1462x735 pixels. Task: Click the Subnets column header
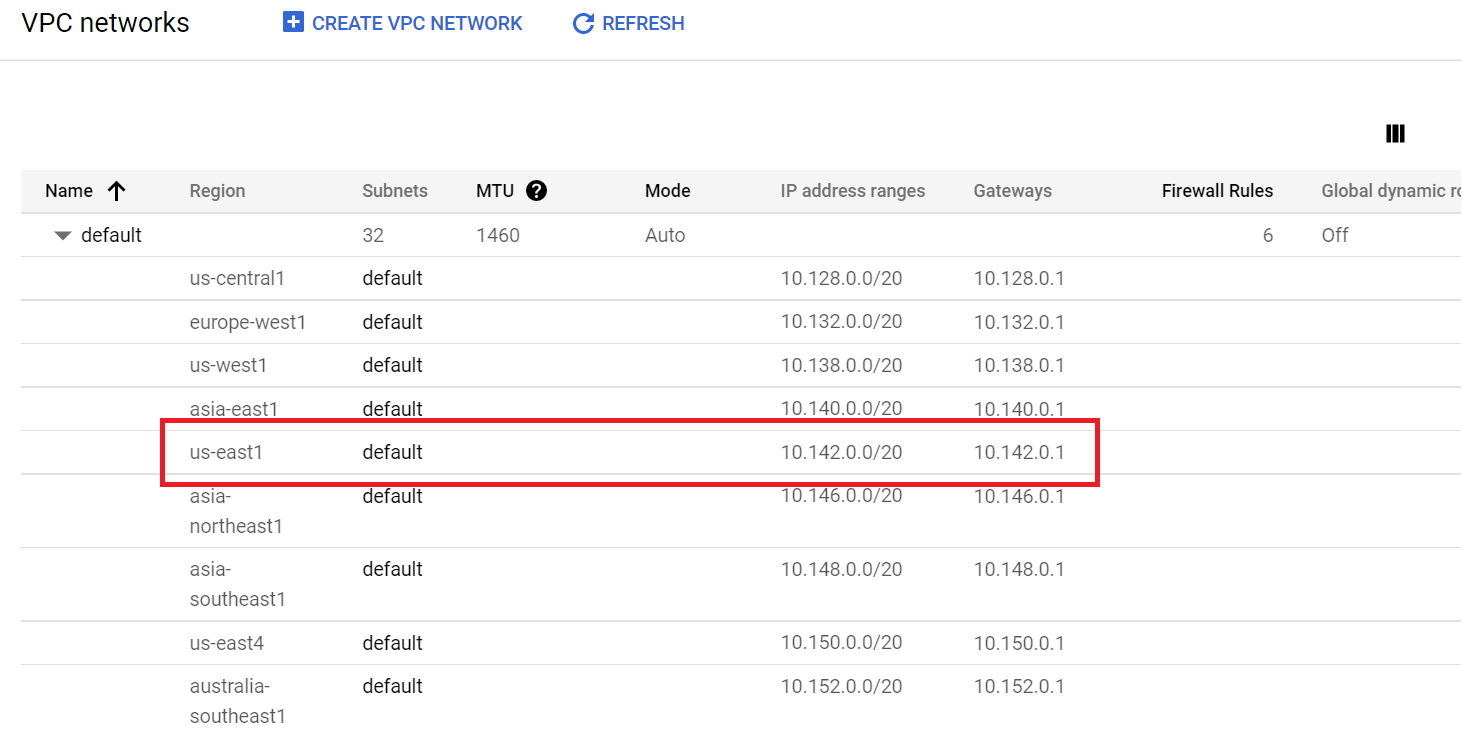[394, 191]
